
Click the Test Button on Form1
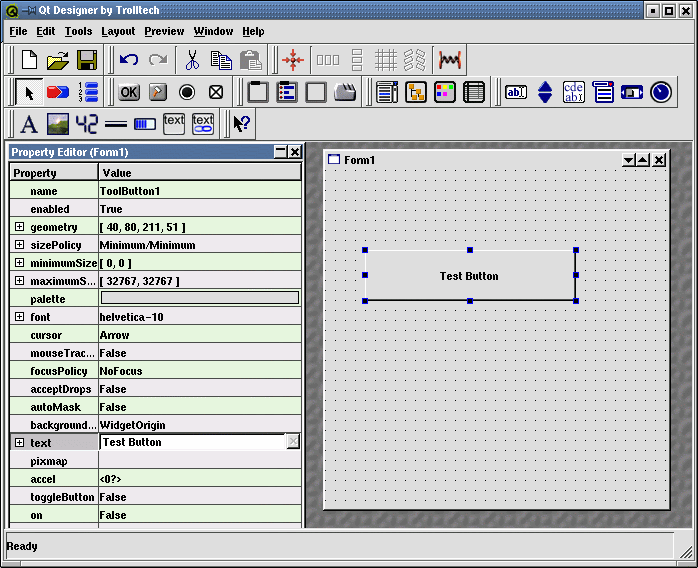[x=470, y=276]
